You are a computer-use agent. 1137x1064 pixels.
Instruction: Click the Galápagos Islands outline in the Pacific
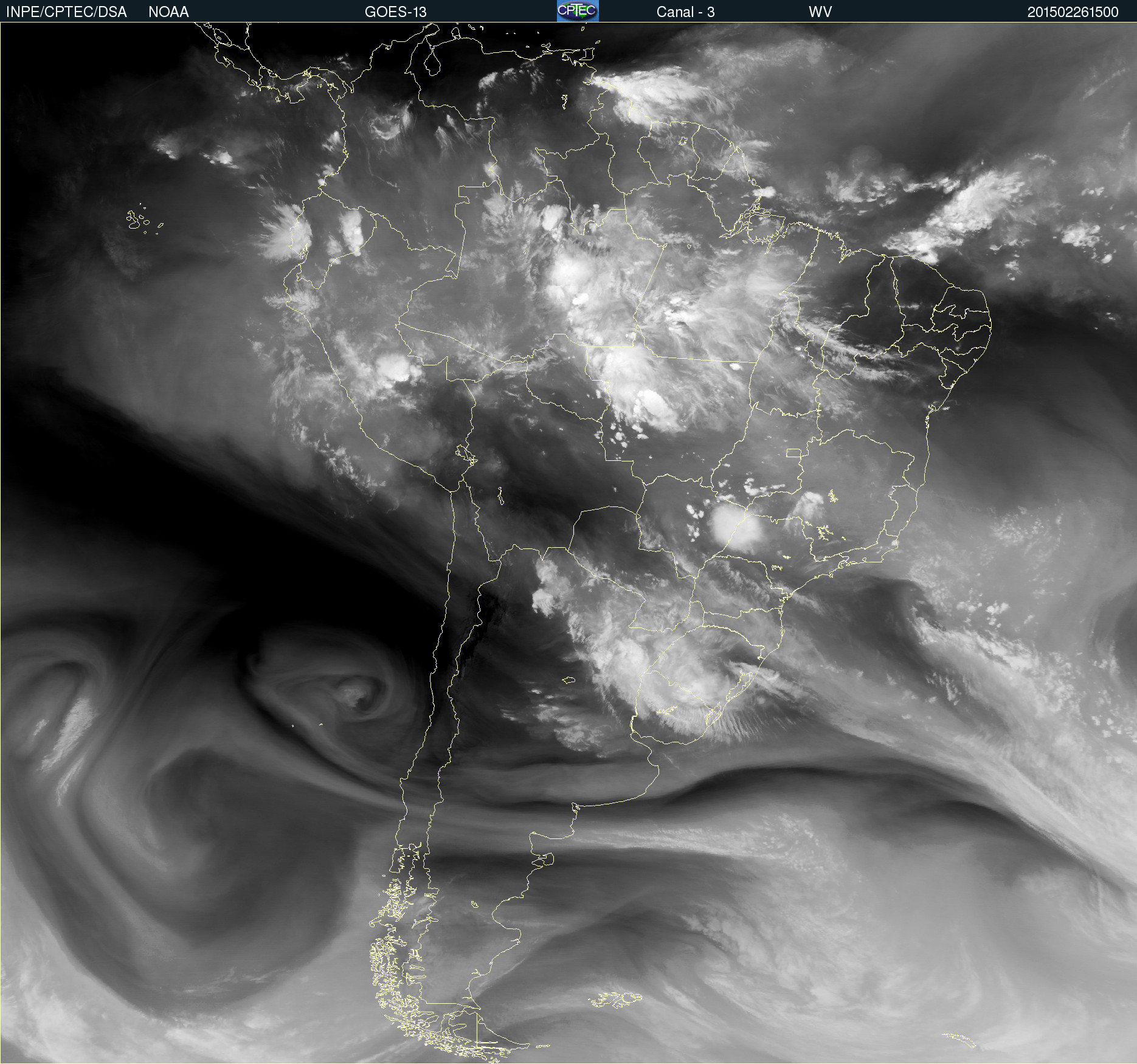tap(137, 219)
